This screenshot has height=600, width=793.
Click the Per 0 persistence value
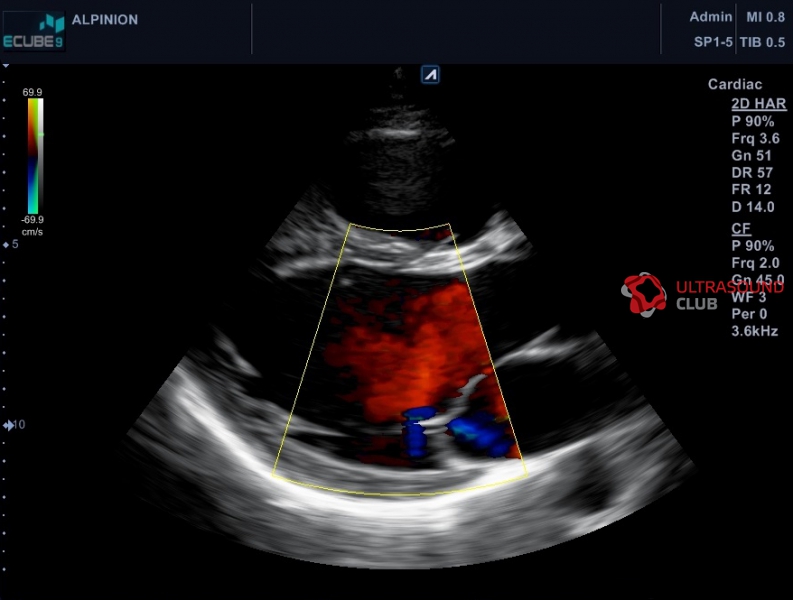click(749, 314)
